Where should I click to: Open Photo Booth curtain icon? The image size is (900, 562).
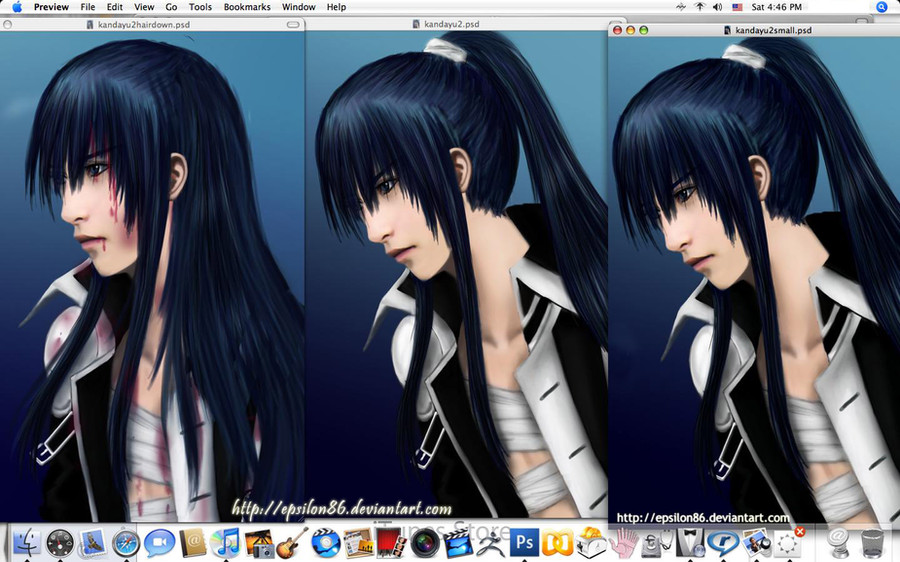[392, 542]
